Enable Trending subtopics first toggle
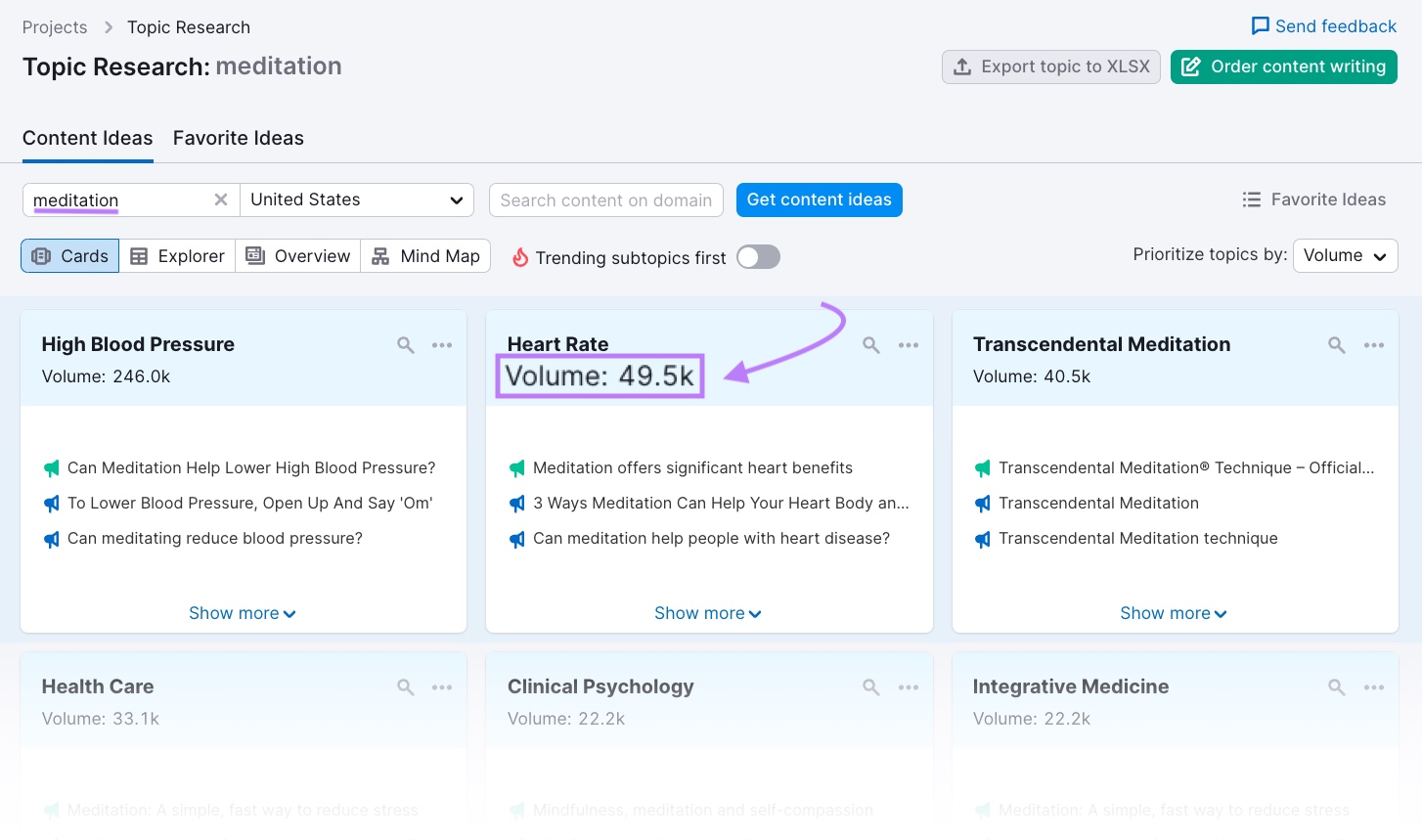This screenshot has height=840, width=1422. point(758,257)
